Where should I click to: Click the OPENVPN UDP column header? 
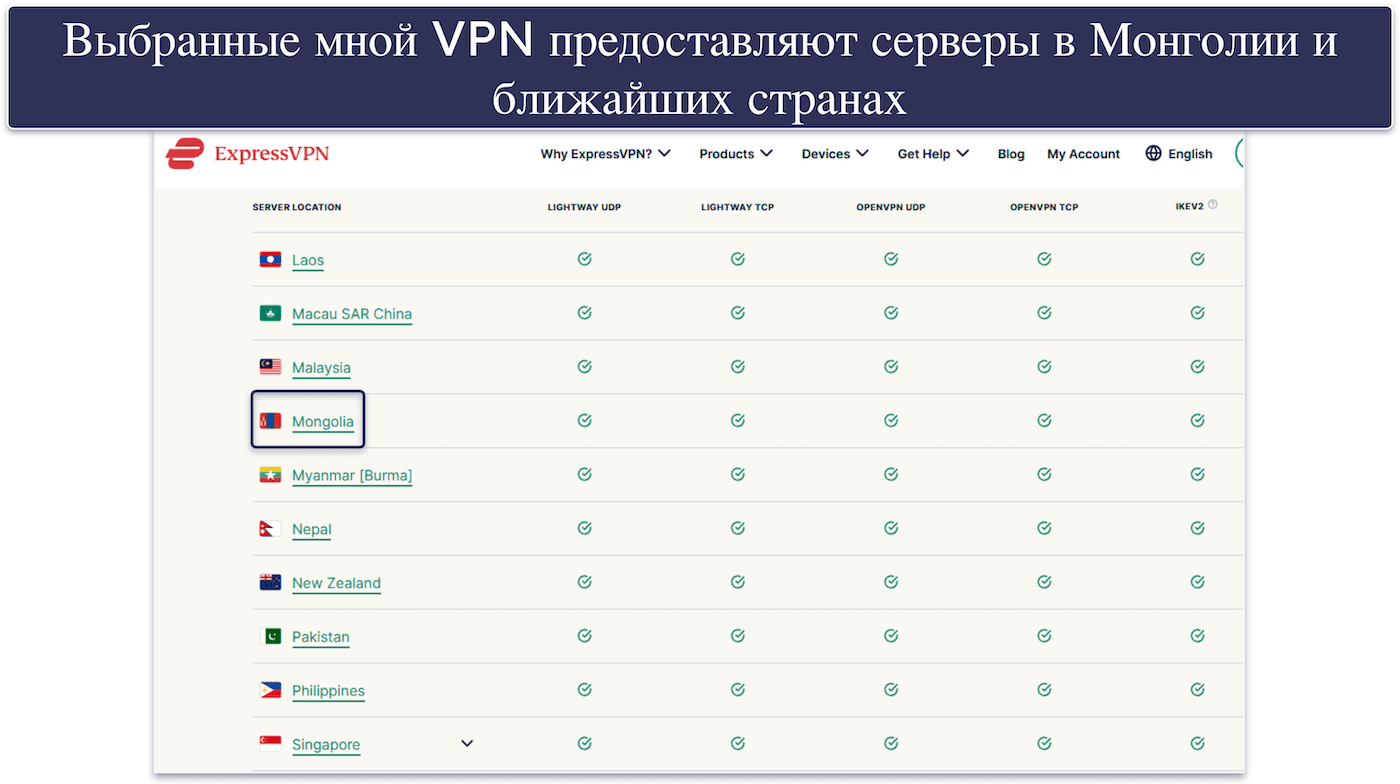click(x=890, y=207)
